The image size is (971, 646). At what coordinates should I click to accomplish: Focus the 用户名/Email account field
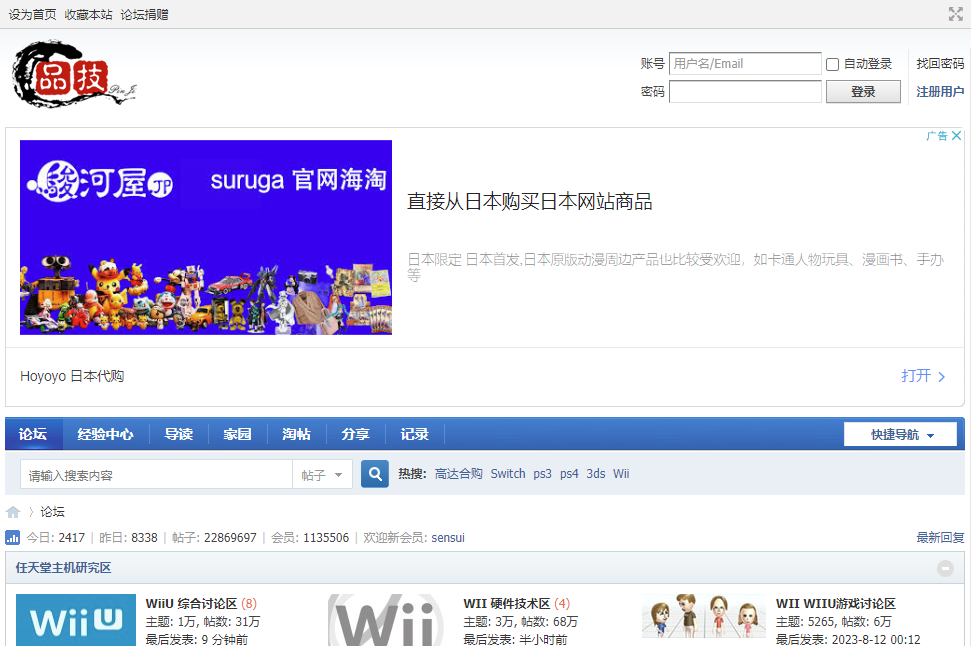tap(745, 64)
